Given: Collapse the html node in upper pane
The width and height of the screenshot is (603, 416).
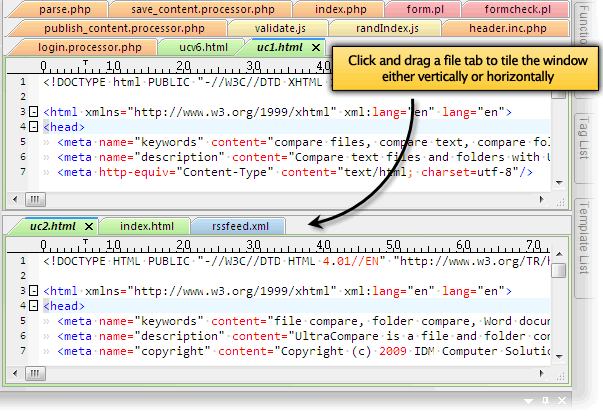Looking at the screenshot, I should click(x=34, y=113).
